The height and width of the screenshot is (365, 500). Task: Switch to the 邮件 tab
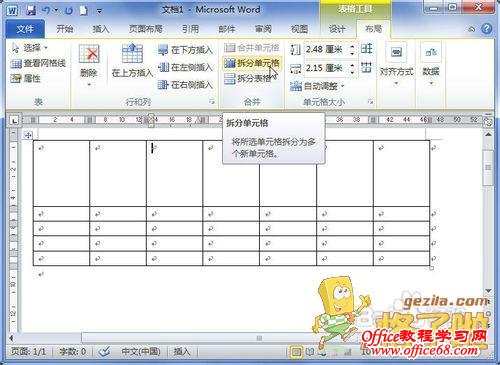(227, 29)
